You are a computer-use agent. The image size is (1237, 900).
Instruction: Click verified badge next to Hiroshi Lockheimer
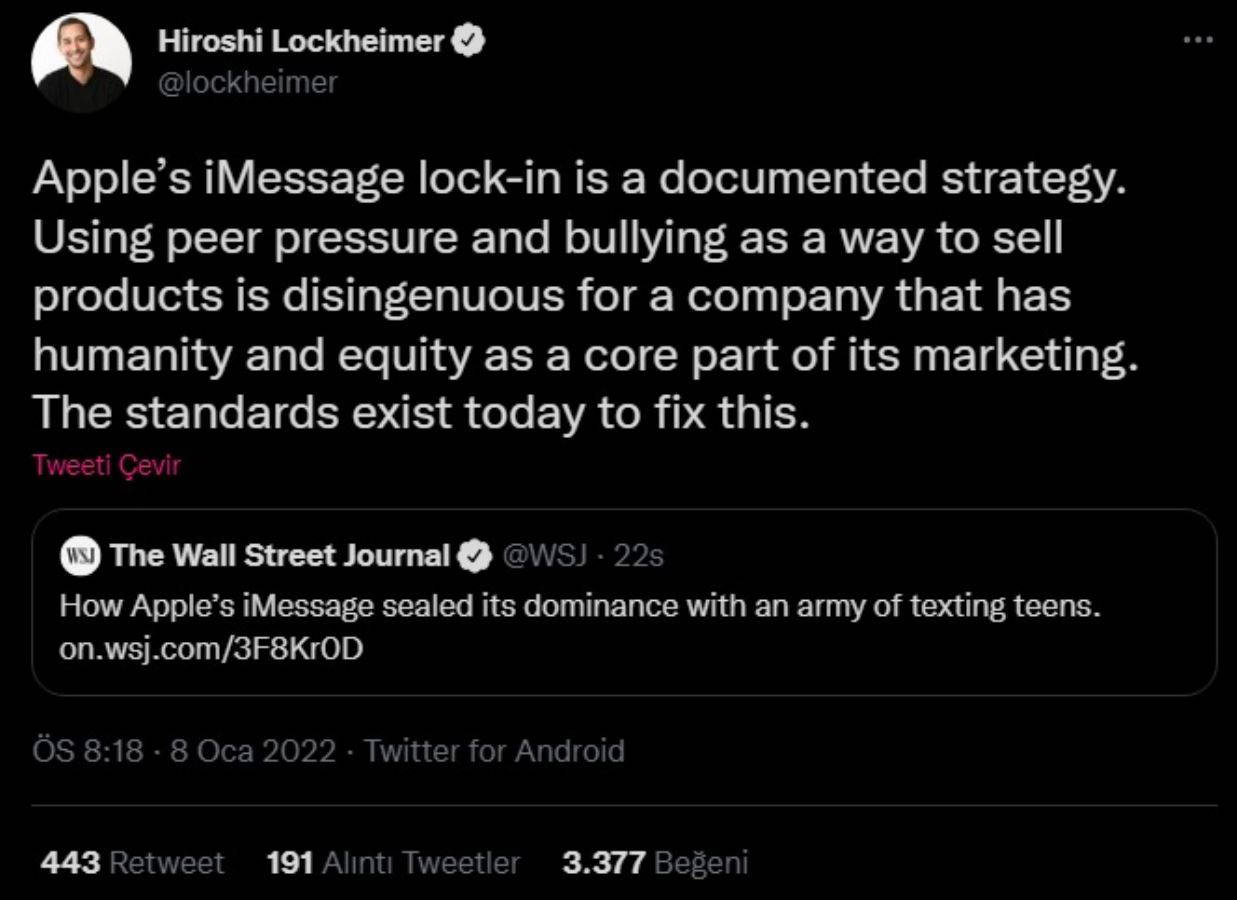tap(472, 42)
